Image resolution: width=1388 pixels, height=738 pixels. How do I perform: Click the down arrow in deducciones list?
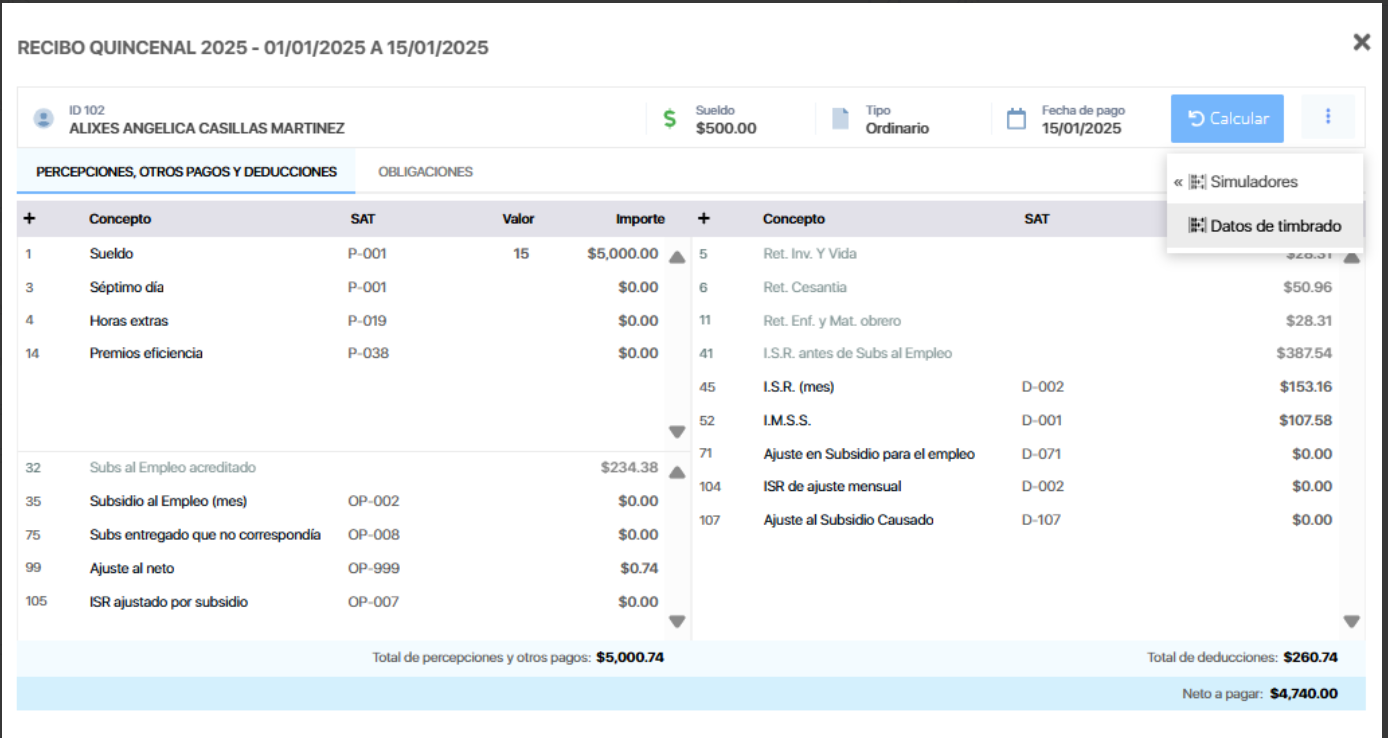tap(1352, 621)
